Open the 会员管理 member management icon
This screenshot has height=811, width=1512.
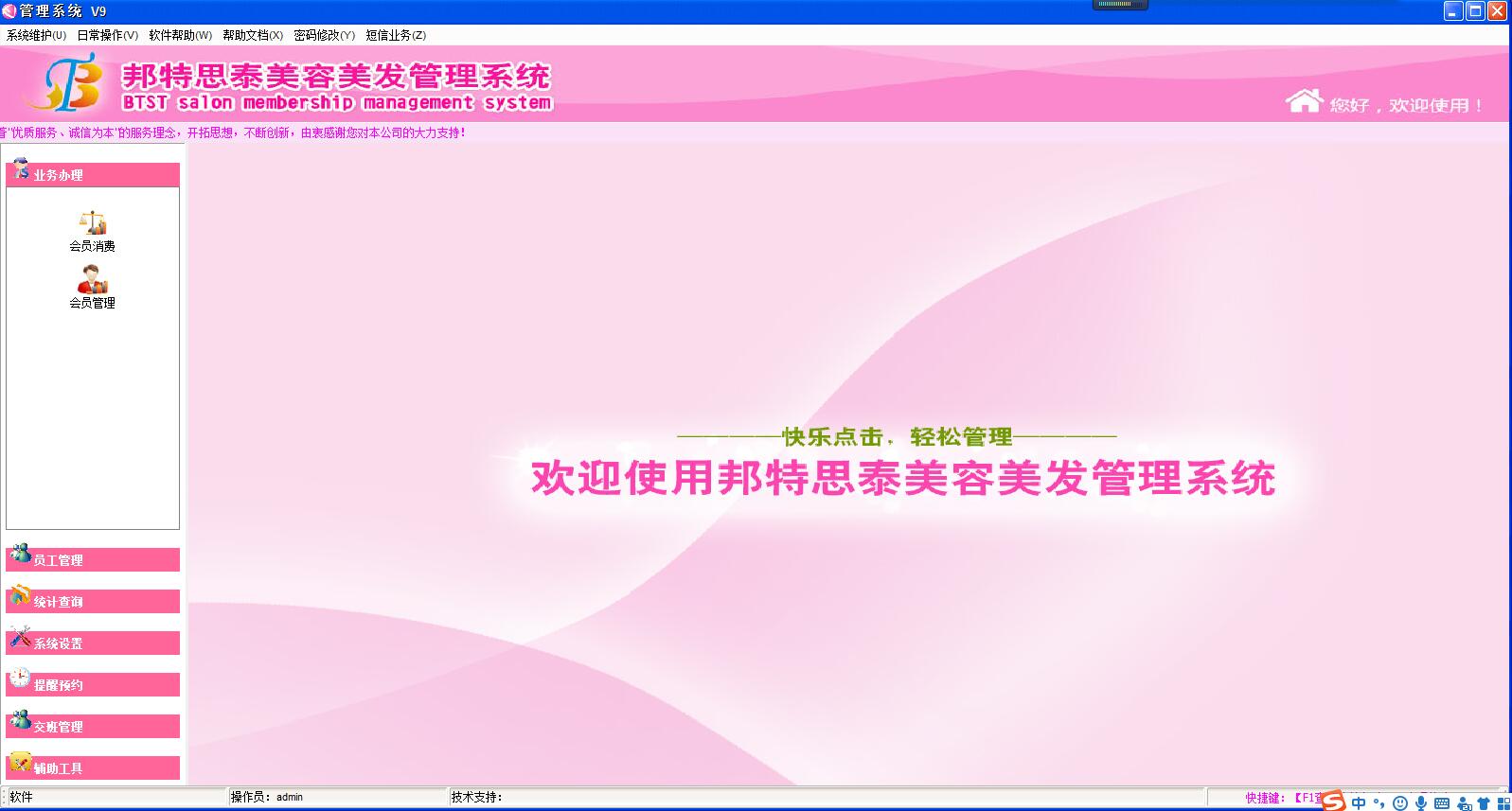pos(92,287)
